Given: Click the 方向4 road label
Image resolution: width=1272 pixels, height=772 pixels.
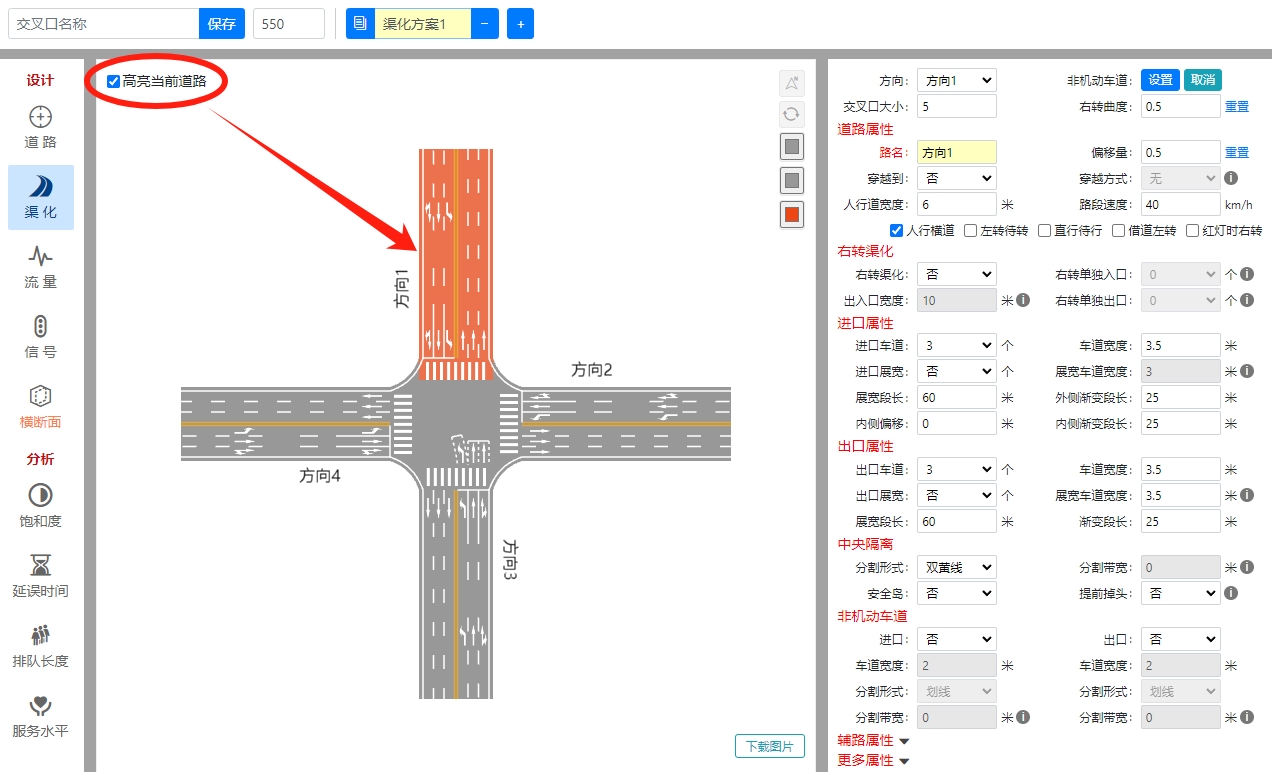Looking at the screenshot, I should (x=320, y=476).
